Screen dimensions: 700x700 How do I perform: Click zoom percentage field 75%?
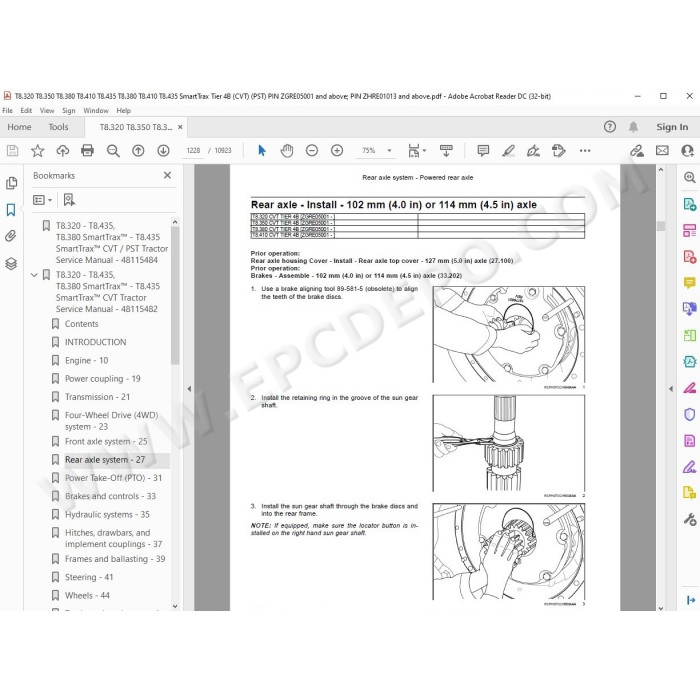click(x=369, y=151)
